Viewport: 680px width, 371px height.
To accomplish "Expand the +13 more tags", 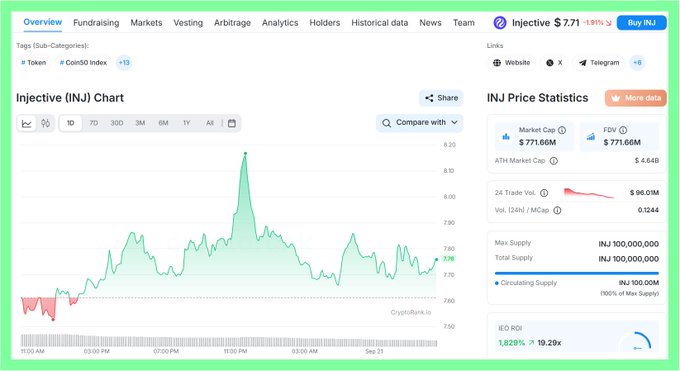I will click(124, 62).
